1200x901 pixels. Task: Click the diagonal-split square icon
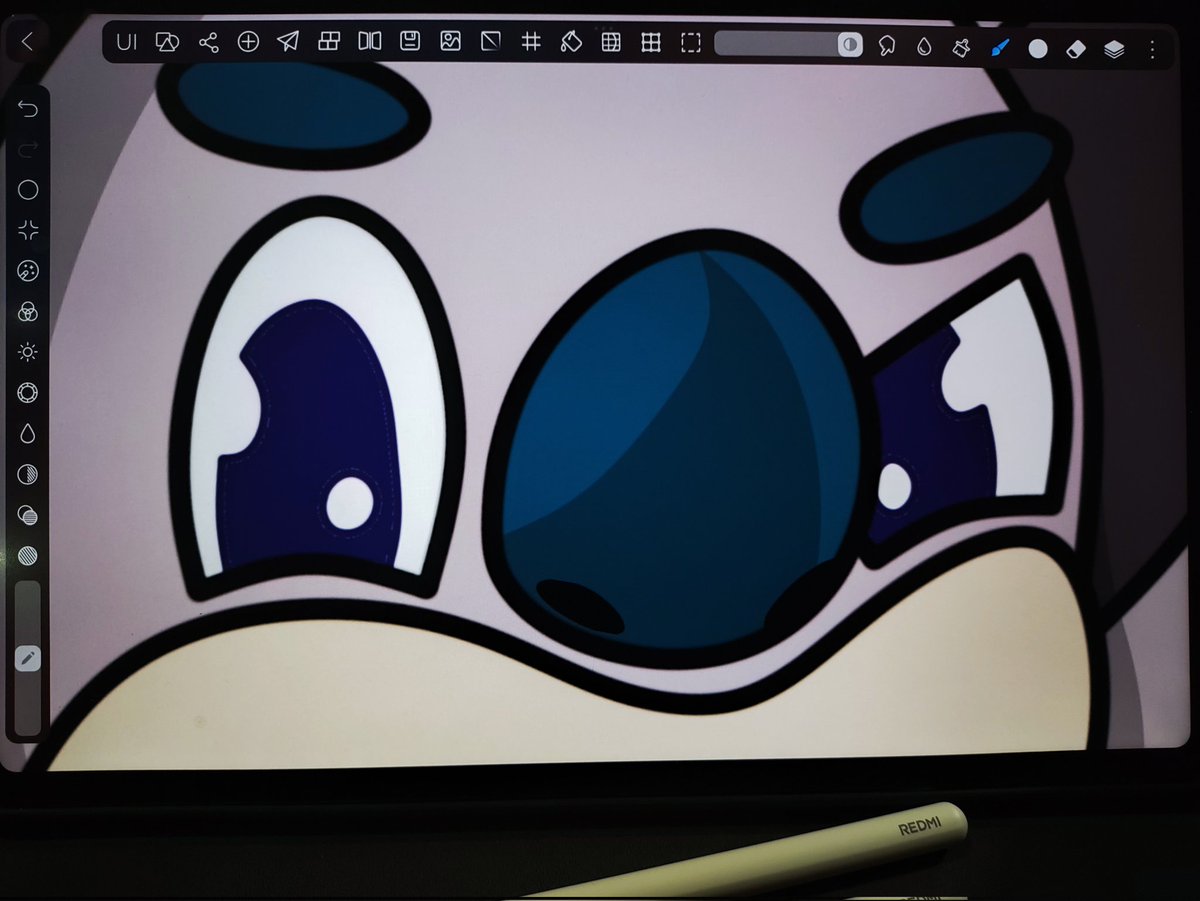491,42
